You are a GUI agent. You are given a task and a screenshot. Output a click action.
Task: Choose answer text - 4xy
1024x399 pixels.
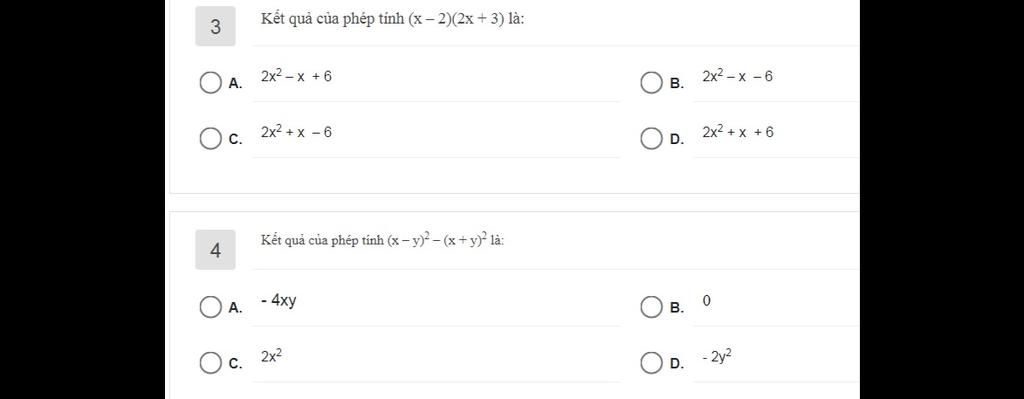(x=279, y=301)
